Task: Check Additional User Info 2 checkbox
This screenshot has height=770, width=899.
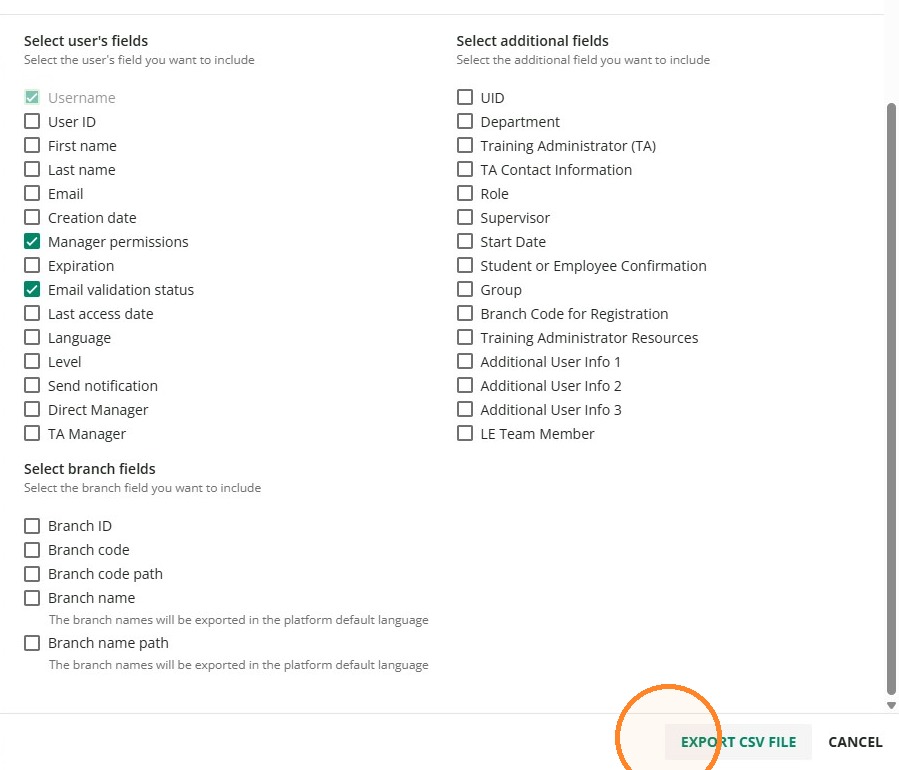Action: click(465, 385)
